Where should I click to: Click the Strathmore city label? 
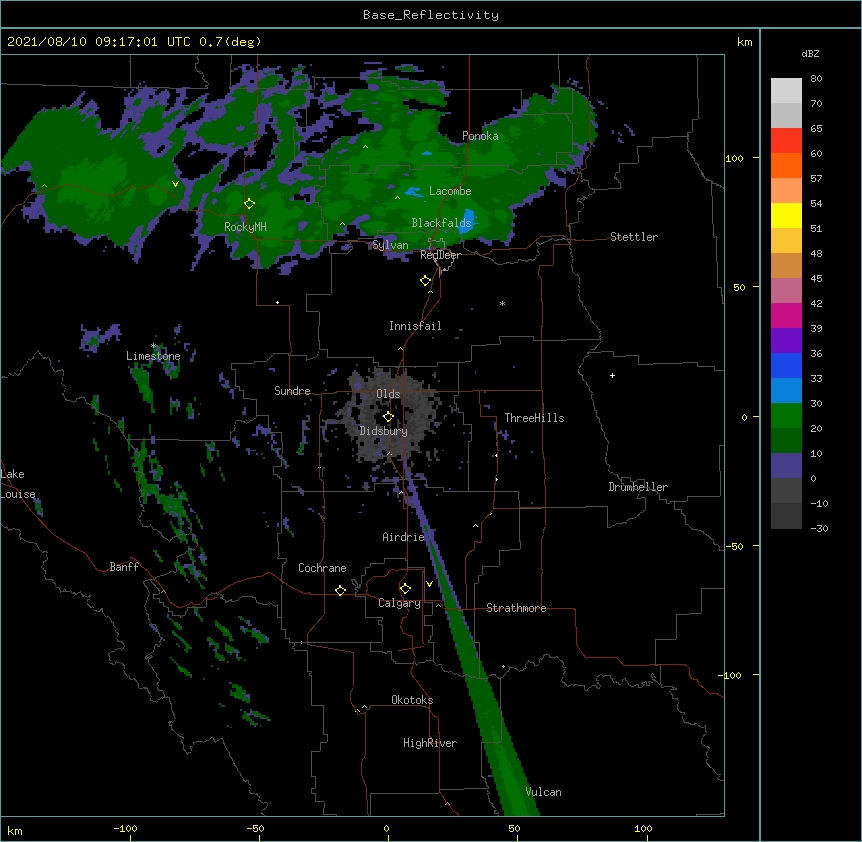coord(516,608)
